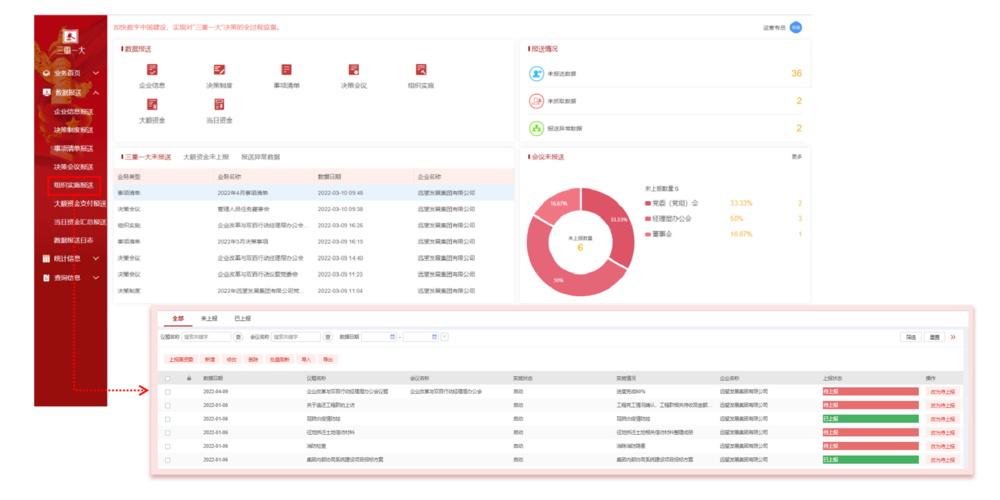Select the 决策会议 shortcut icon
Image resolution: width=1000 pixels, height=500 pixels.
(x=354, y=70)
